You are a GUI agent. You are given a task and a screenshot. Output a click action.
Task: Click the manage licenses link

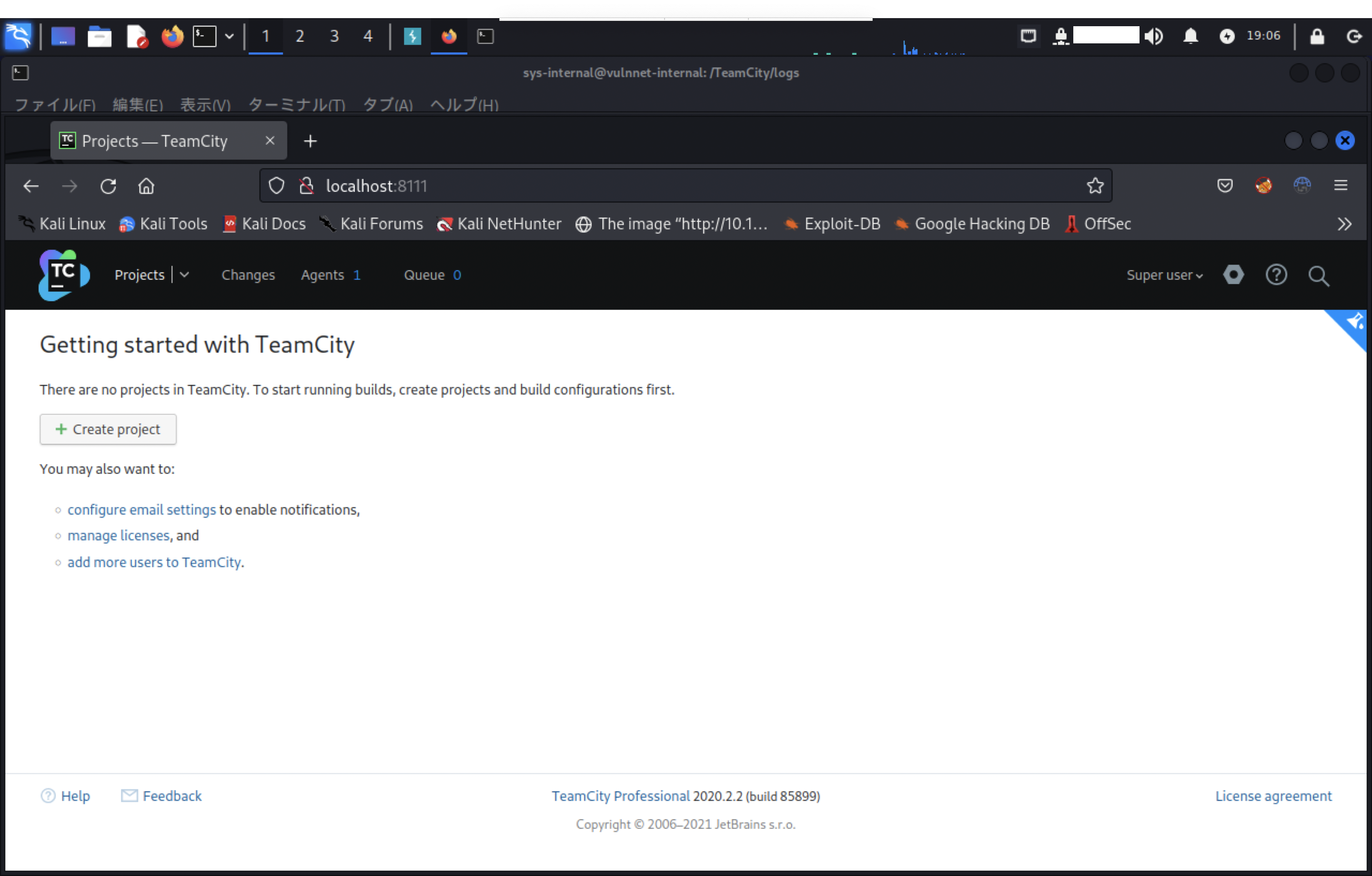[x=119, y=536]
